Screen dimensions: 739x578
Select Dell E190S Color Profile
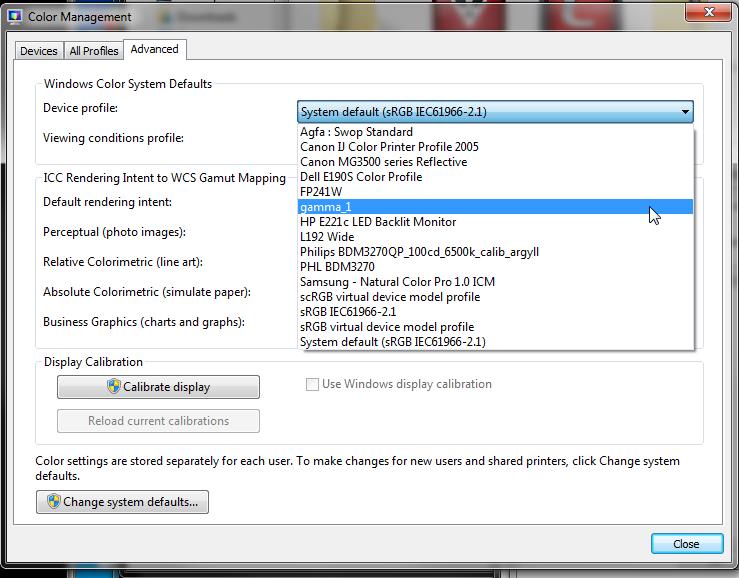click(x=495, y=177)
